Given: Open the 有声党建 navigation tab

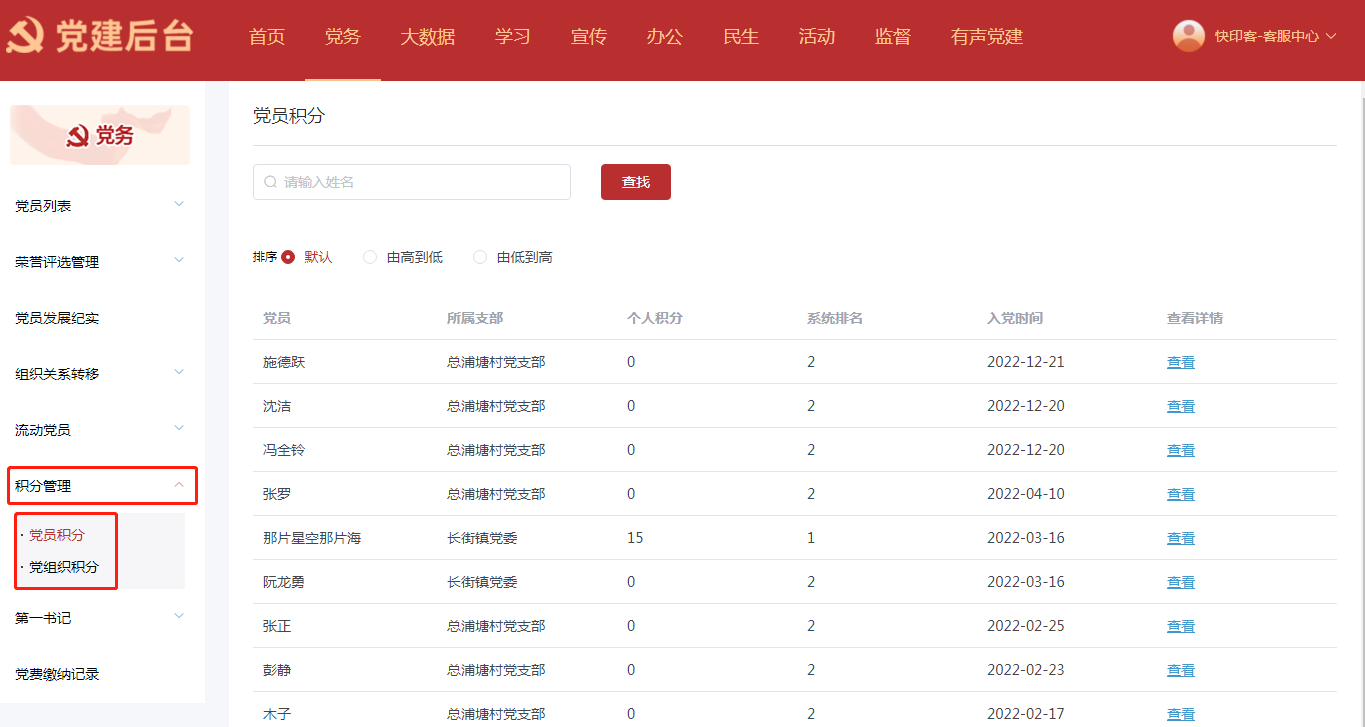Looking at the screenshot, I should (x=986, y=37).
